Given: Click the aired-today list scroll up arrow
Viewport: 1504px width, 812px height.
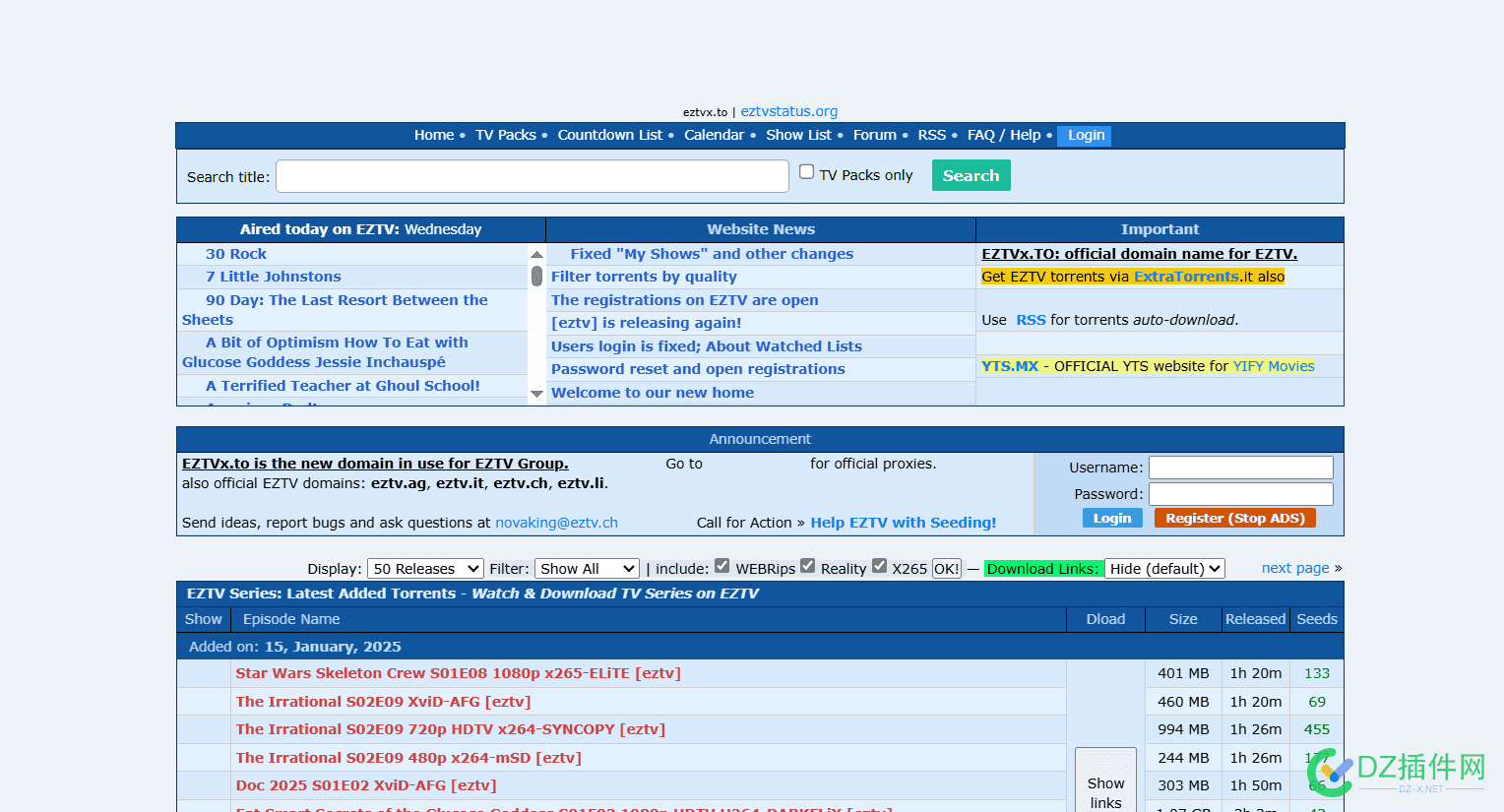Looking at the screenshot, I should [536, 254].
